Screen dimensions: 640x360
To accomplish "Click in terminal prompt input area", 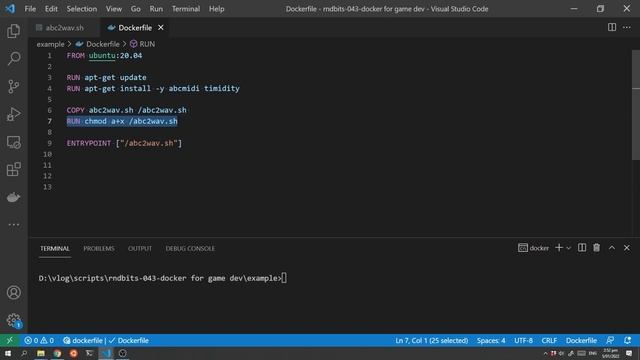I will (284, 278).
